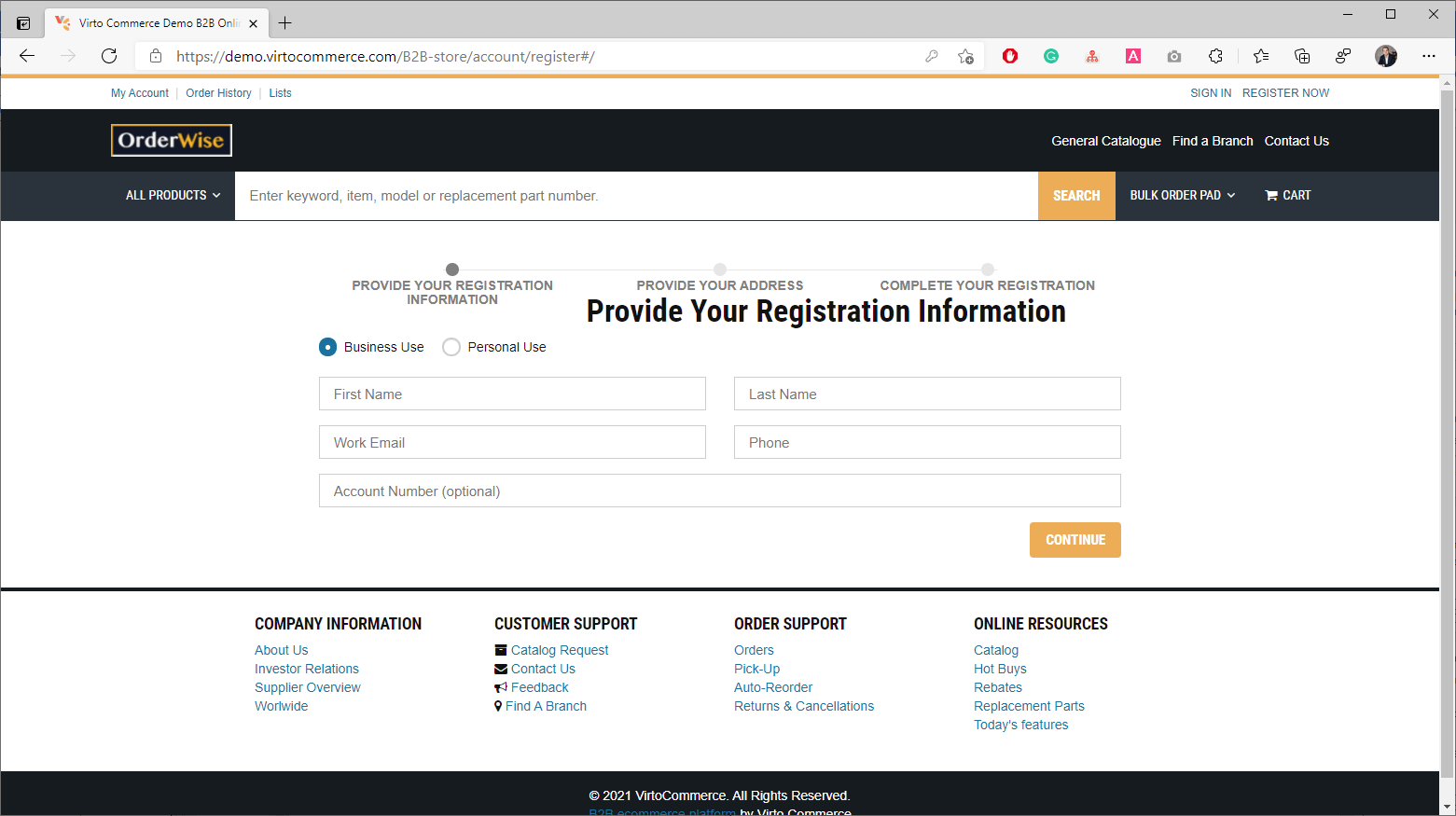This screenshot has height=816, width=1456.
Task: Open the shopping cart
Action: tap(1287, 196)
